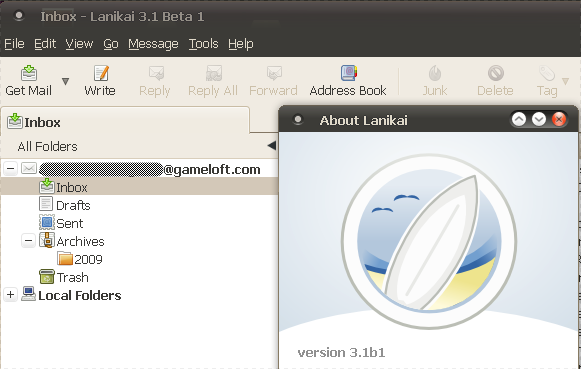Click the Get Mail toolbar icon
Viewport: 581px width, 369px height.
pyautogui.click(x=29, y=73)
